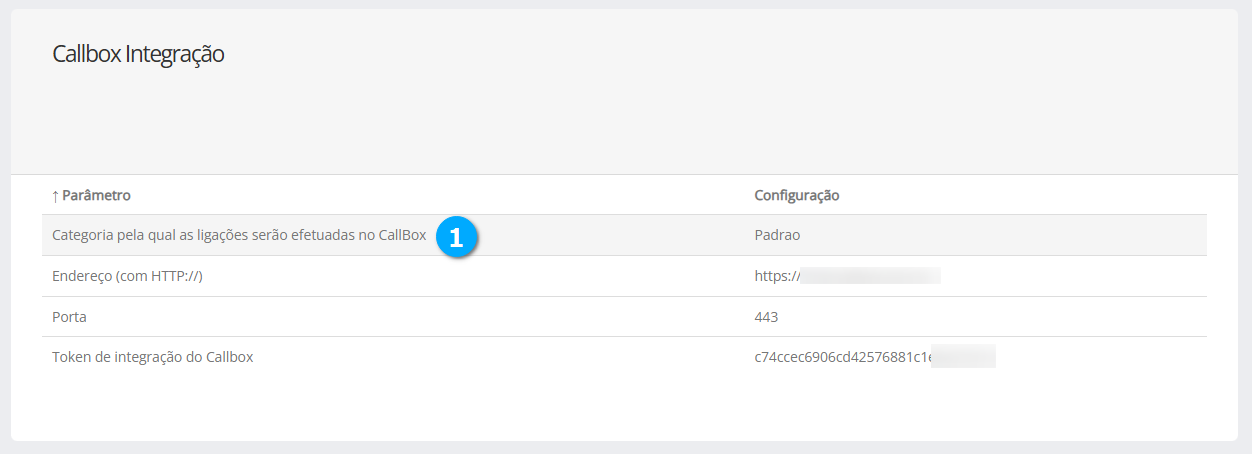Open the Padrao configuration value

pyautogui.click(x=777, y=236)
